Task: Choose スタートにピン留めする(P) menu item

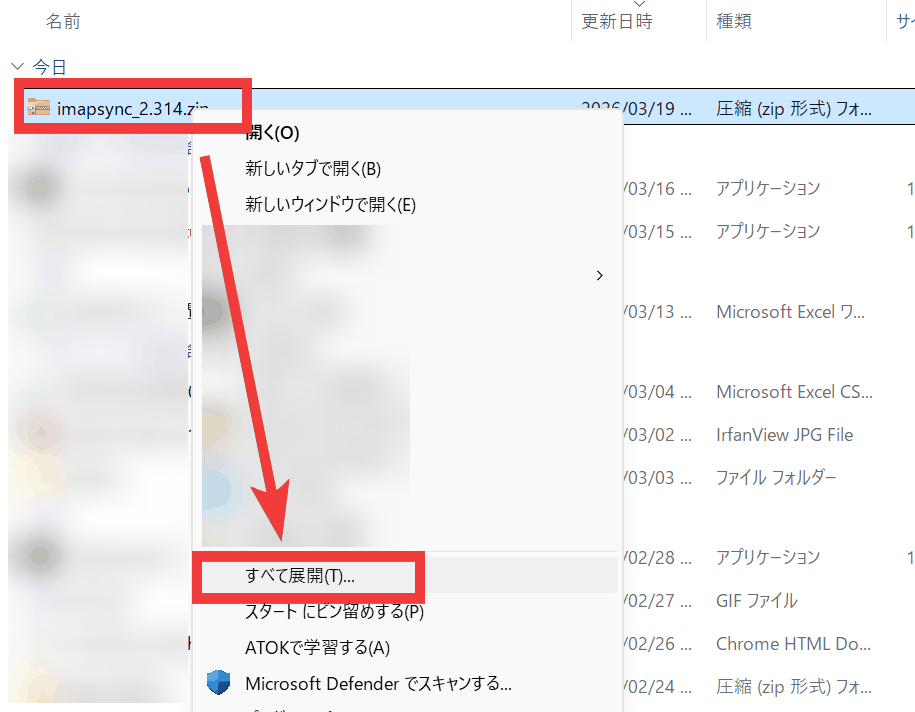Action: (x=335, y=611)
